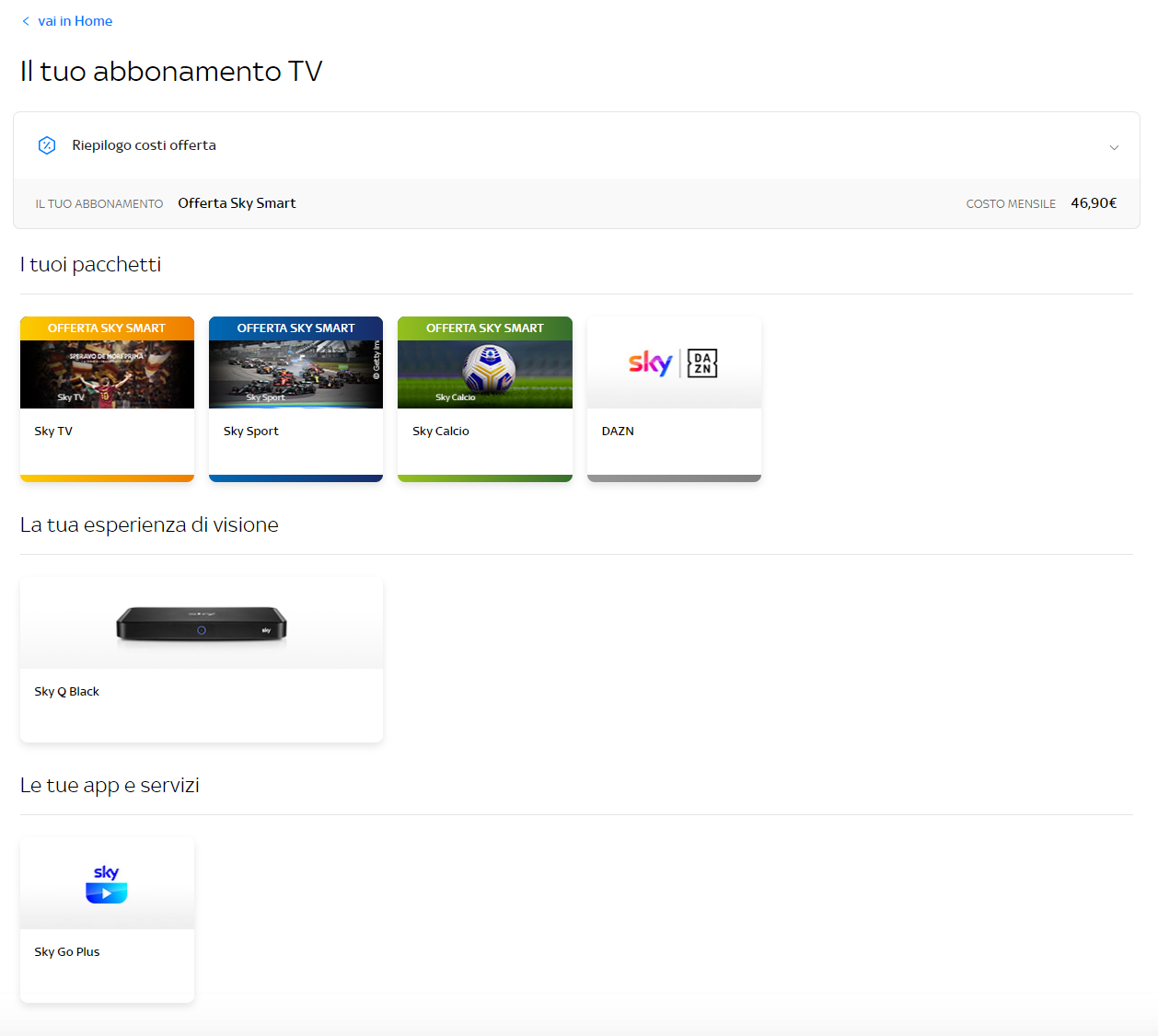Click the 'Sky Go Plus' label
Screen dimensions: 1158x1036
point(67,952)
